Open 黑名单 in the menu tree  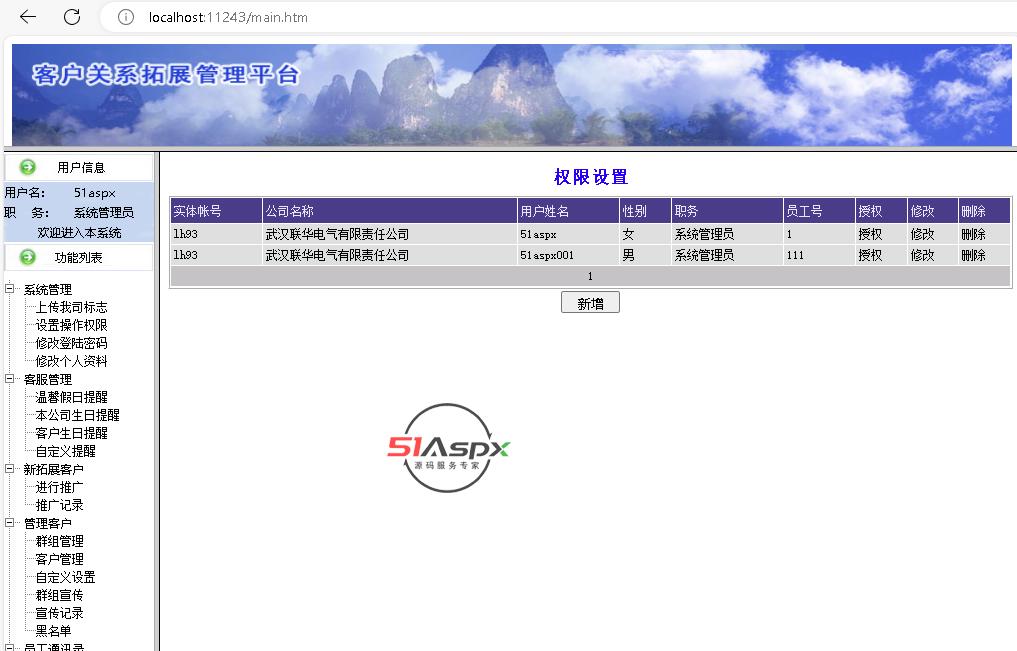click(x=53, y=631)
